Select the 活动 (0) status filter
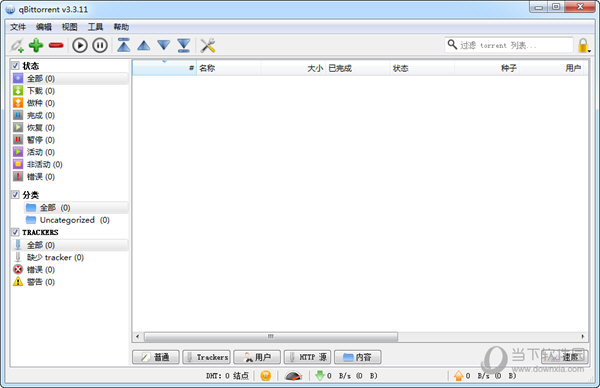Viewport: 600px width, 388px height. click(x=70, y=152)
